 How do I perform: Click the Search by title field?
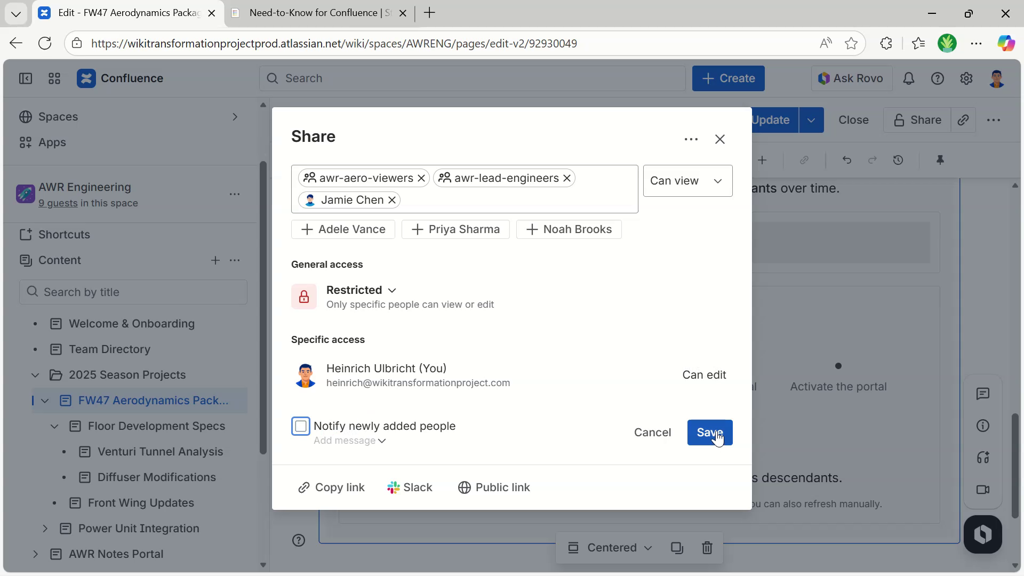click(133, 292)
